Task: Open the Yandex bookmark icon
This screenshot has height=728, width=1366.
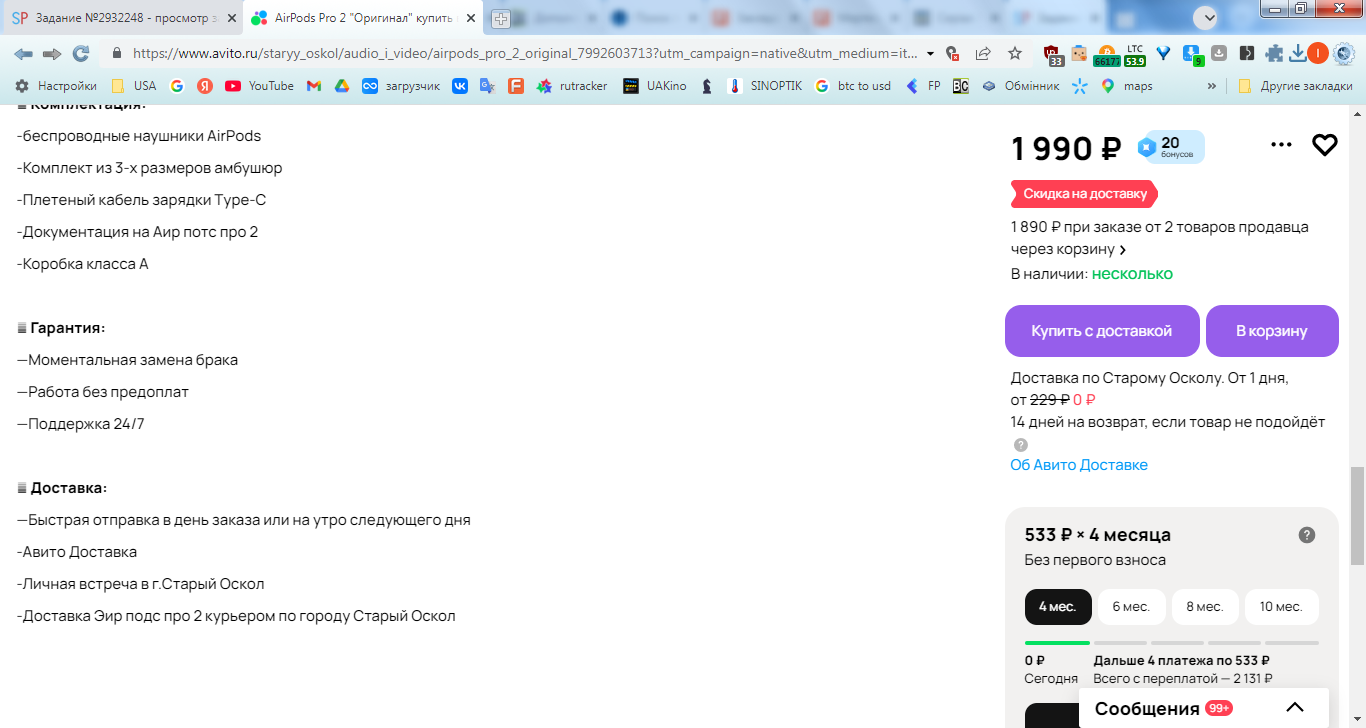Action: pyautogui.click(x=205, y=86)
